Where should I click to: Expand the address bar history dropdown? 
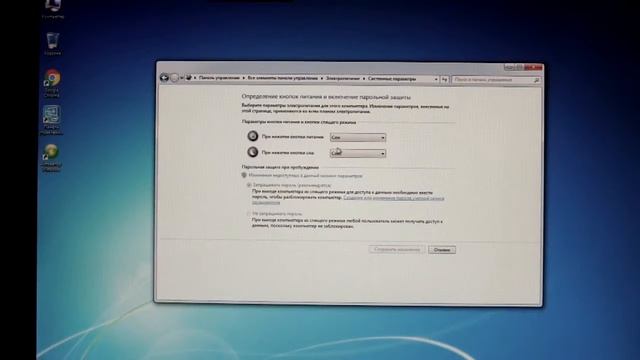[436, 79]
